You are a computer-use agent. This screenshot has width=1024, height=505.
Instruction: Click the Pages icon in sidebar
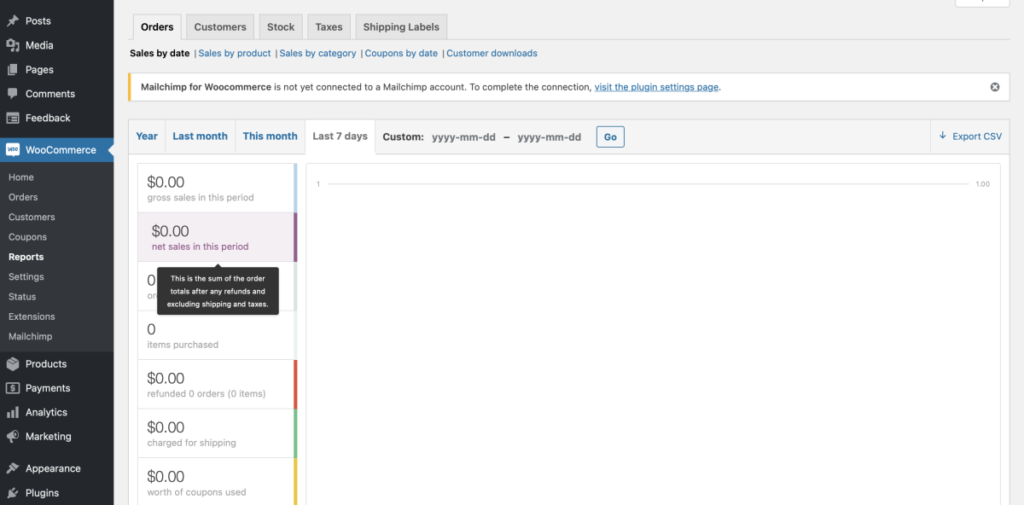[x=12, y=69]
